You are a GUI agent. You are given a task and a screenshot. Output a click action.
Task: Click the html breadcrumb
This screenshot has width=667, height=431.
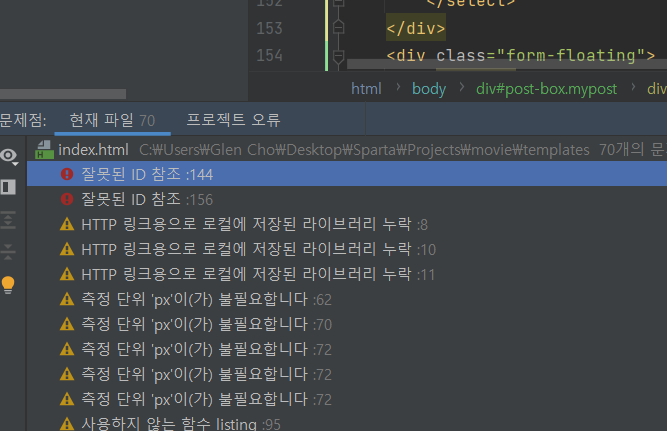(x=366, y=89)
